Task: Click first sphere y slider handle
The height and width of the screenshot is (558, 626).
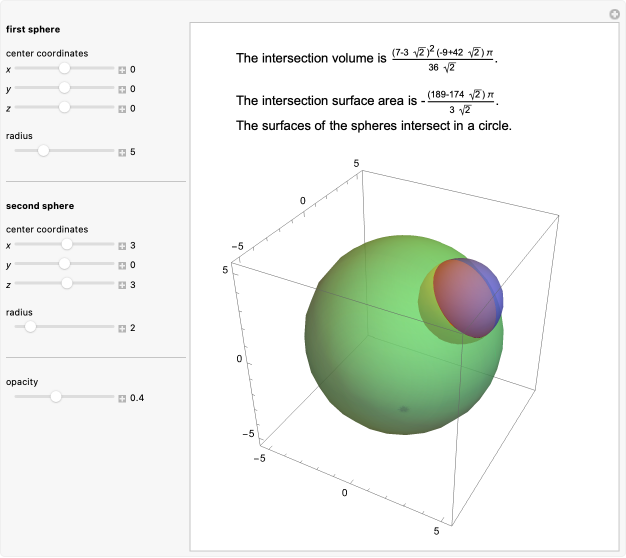Action: point(64,88)
